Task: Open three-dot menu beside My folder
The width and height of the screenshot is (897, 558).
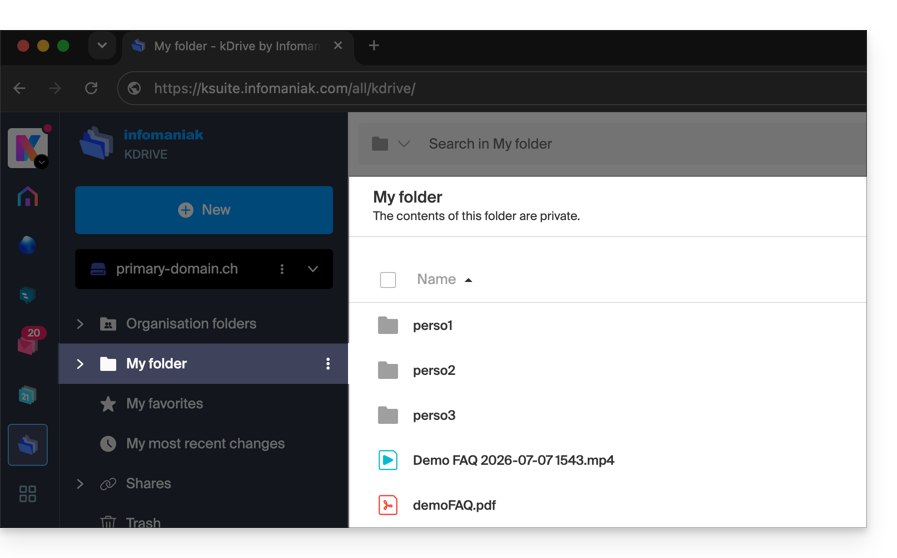Action: point(328,363)
